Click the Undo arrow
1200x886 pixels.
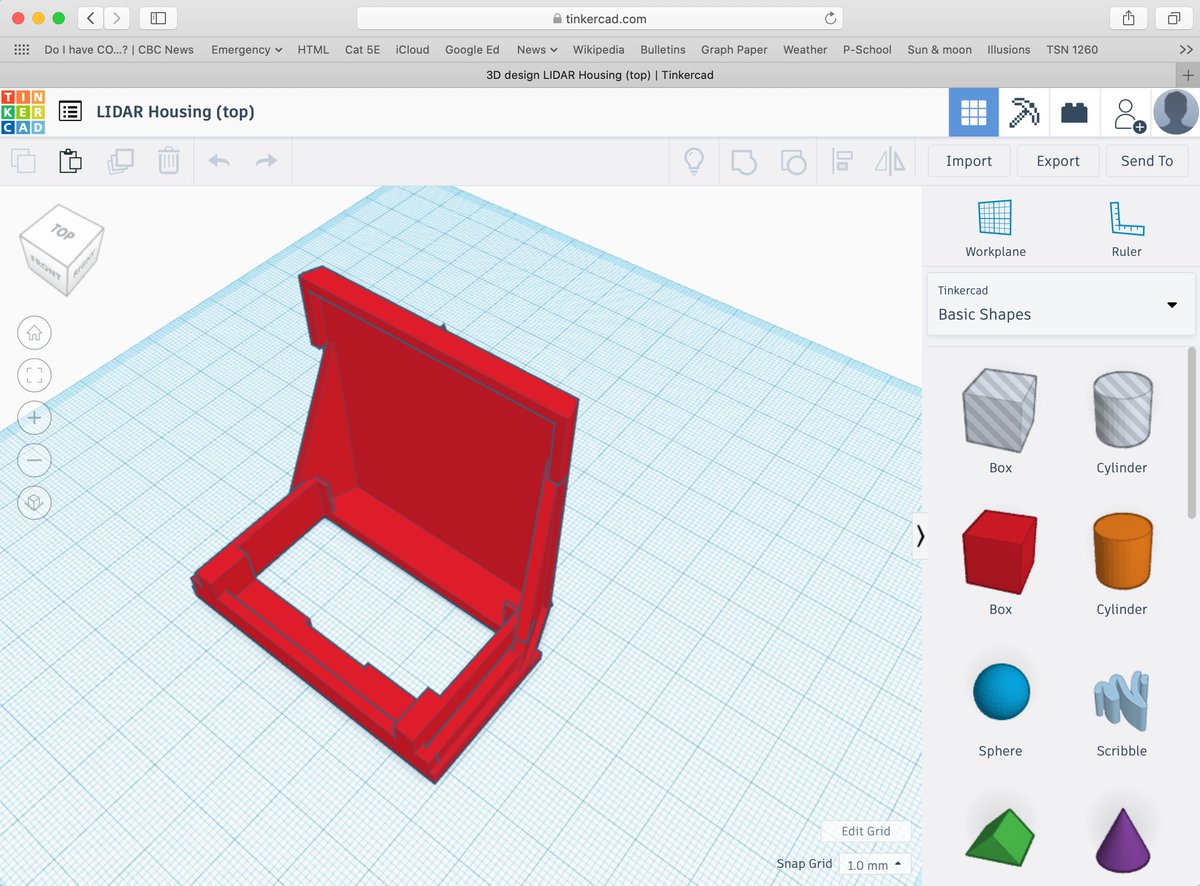click(x=219, y=161)
